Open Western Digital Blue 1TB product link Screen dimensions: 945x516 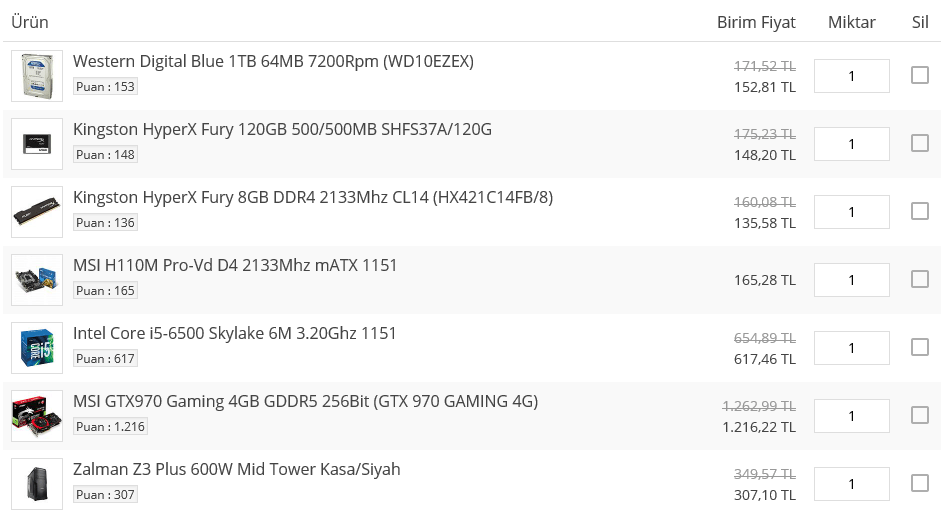pos(273,61)
